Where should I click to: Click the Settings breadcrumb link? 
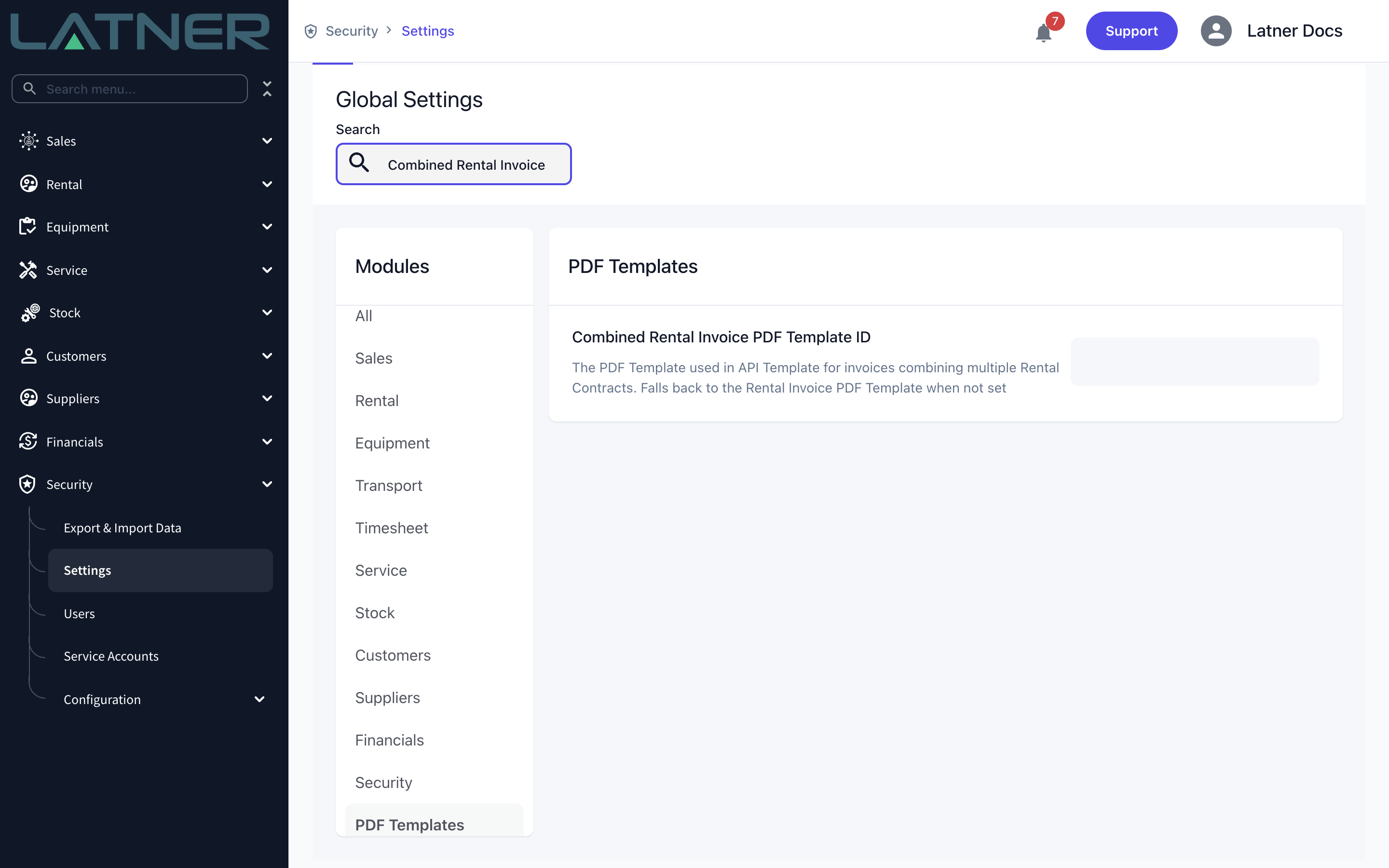[x=428, y=31]
